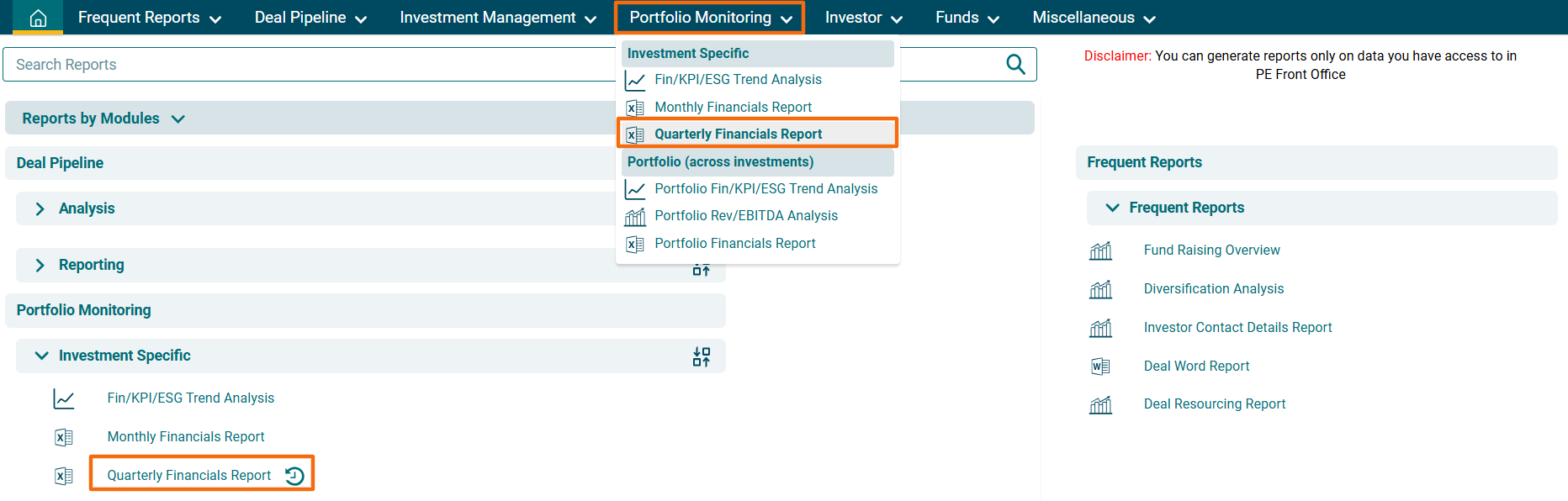Open Investor Contact Details Report link
This screenshot has width=1568, height=501.
(x=1237, y=328)
